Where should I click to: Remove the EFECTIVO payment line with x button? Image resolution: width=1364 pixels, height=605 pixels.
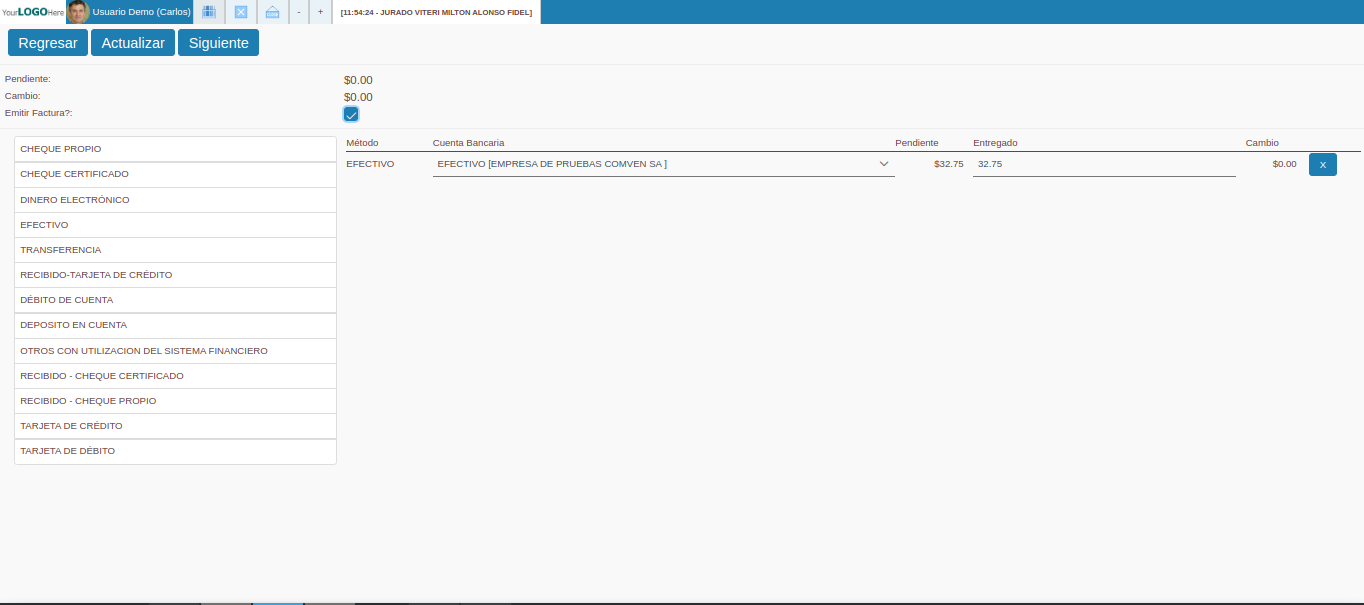[1322, 164]
